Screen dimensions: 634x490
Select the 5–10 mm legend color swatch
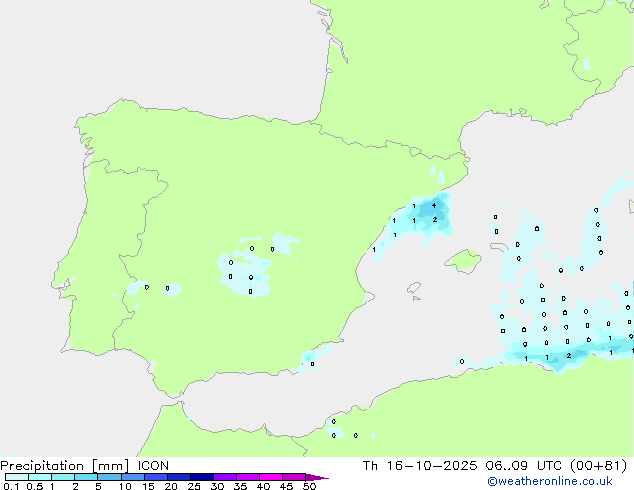[x=109, y=477]
